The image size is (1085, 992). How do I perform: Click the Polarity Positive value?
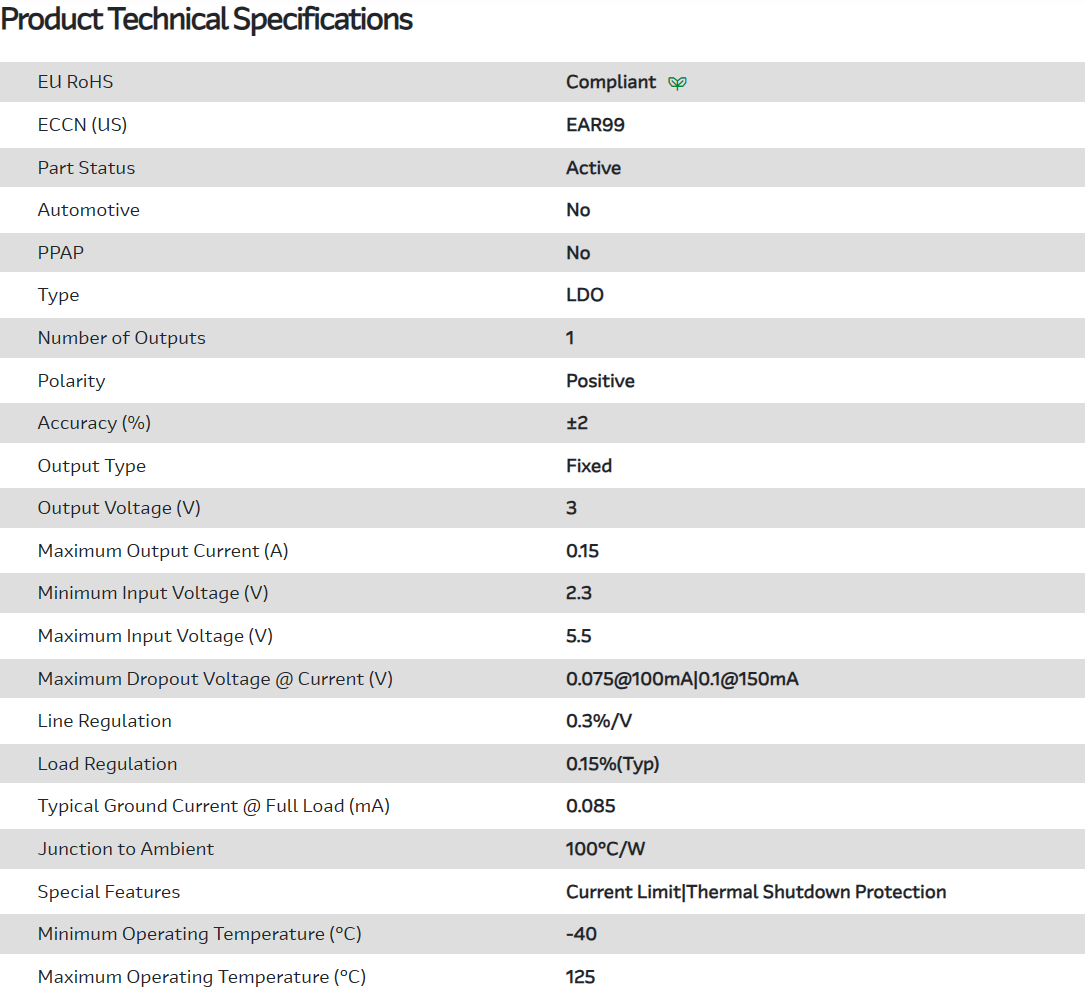[600, 381]
